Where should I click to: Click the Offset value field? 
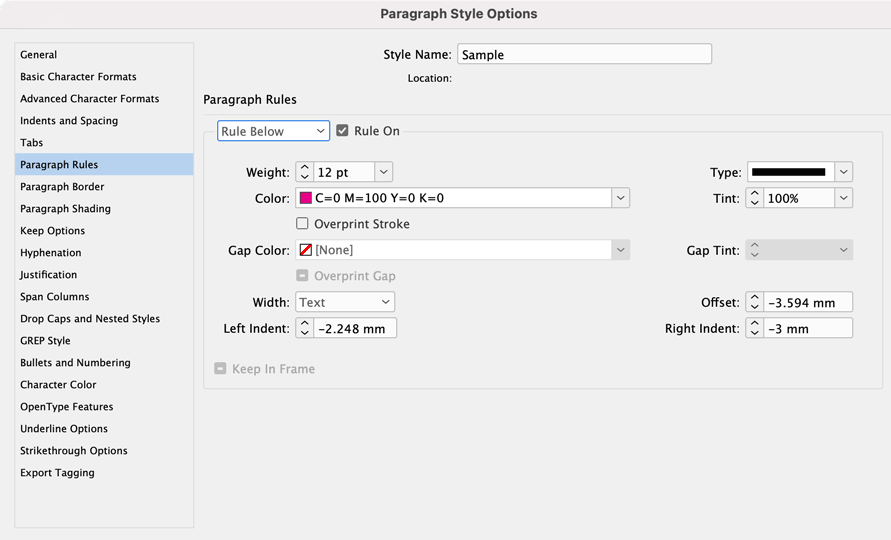coord(808,302)
